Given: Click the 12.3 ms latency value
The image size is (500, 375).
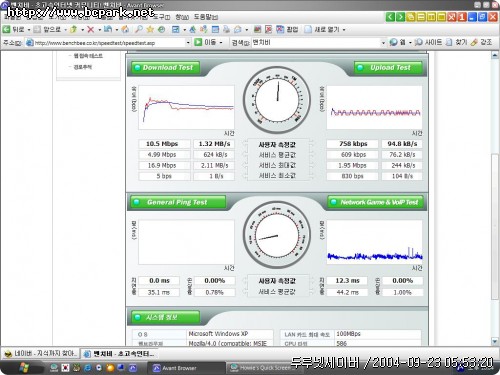Looking at the screenshot, I should (347, 281).
